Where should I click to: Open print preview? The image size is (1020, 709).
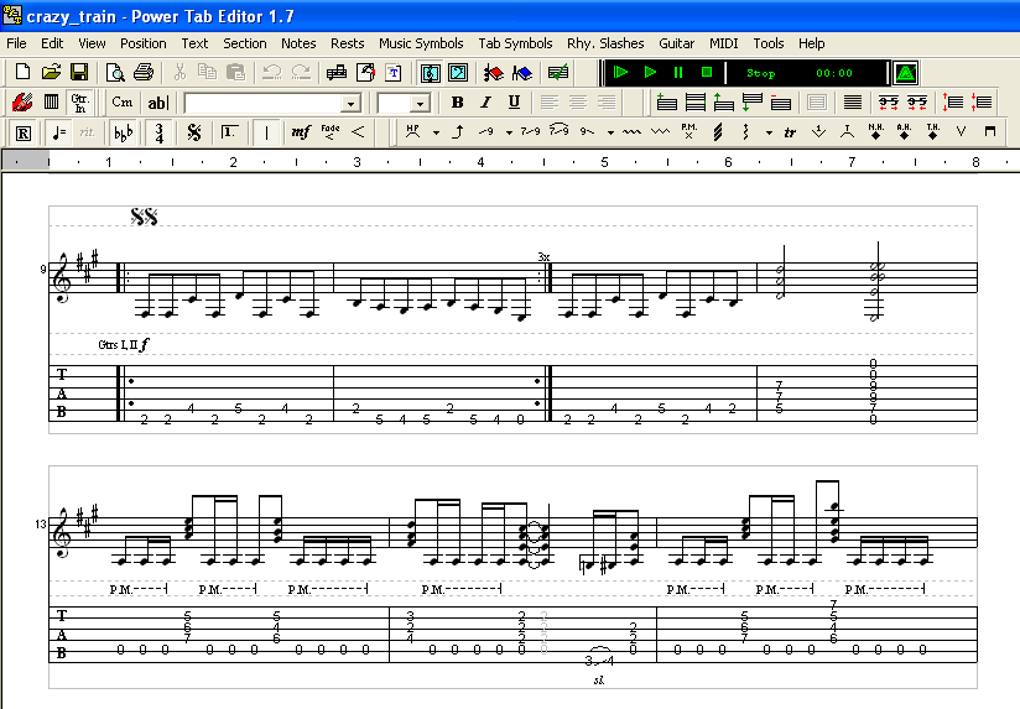tap(115, 72)
